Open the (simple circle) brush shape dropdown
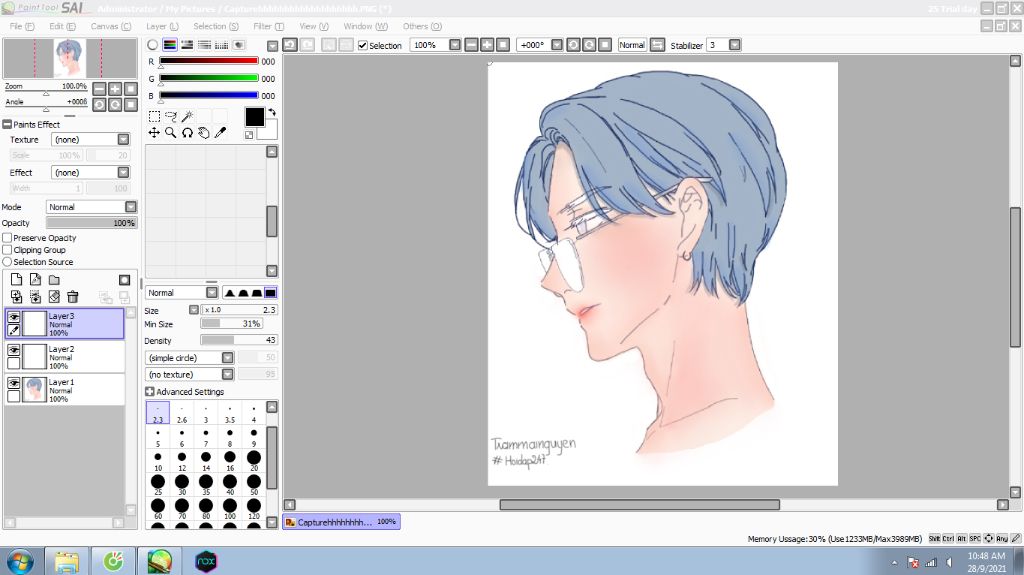This screenshot has width=1024, height=575. click(227, 357)
